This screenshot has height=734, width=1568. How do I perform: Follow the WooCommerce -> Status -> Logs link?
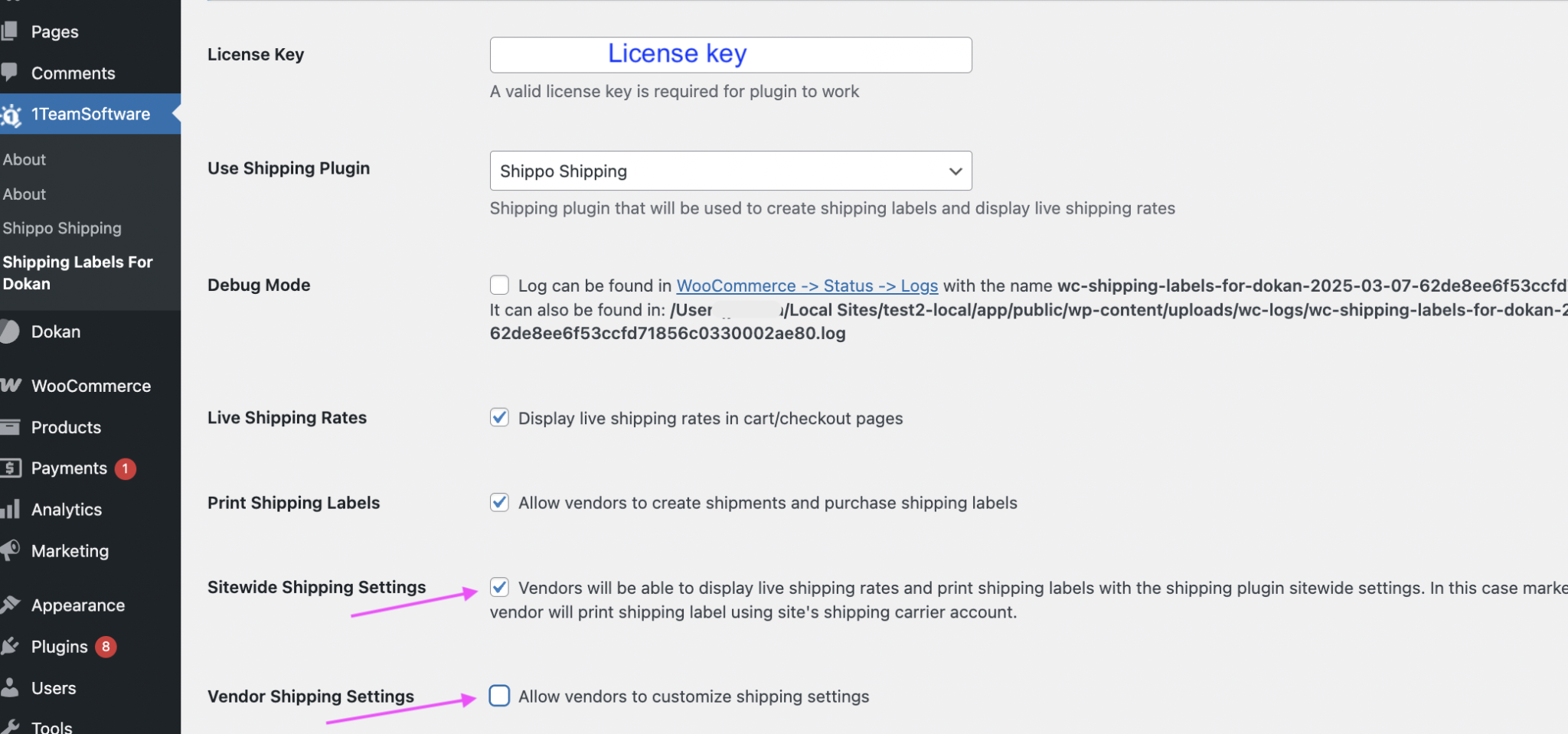pos(807,285)
